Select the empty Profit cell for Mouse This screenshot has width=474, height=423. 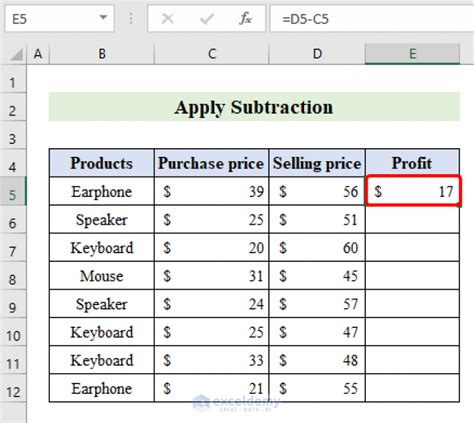point(412,276)
